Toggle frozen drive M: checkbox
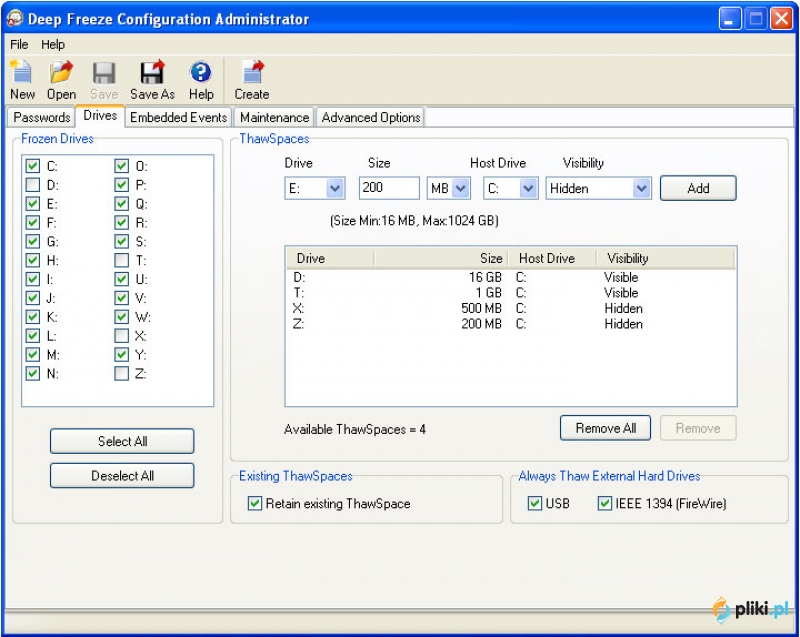This screenshot has height=637, width=800. [x=33, y=355]
